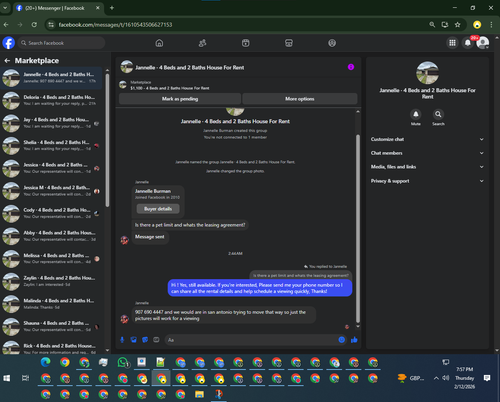Viewport: 500px width, 402px height.
Task: Open the Windows Start menu
Action: click(7, 378)
